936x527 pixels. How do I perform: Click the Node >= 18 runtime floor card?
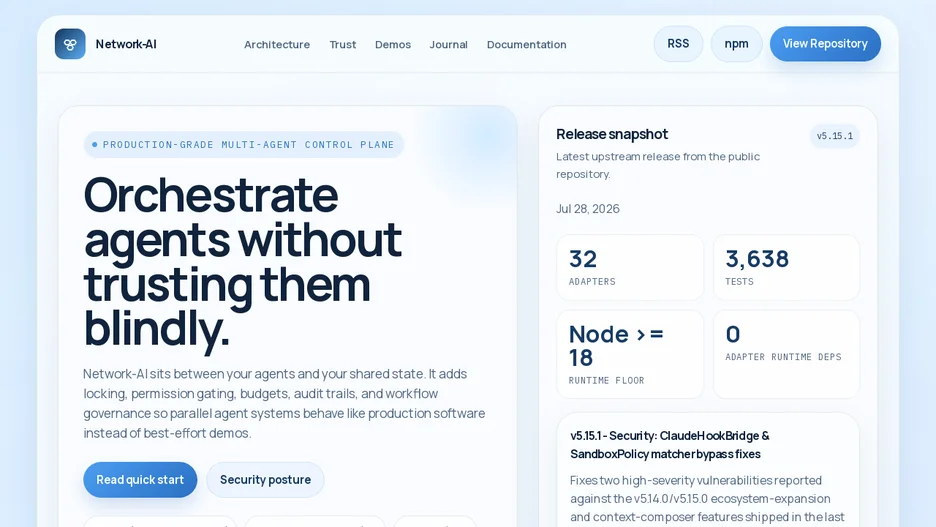coord(630,354)
